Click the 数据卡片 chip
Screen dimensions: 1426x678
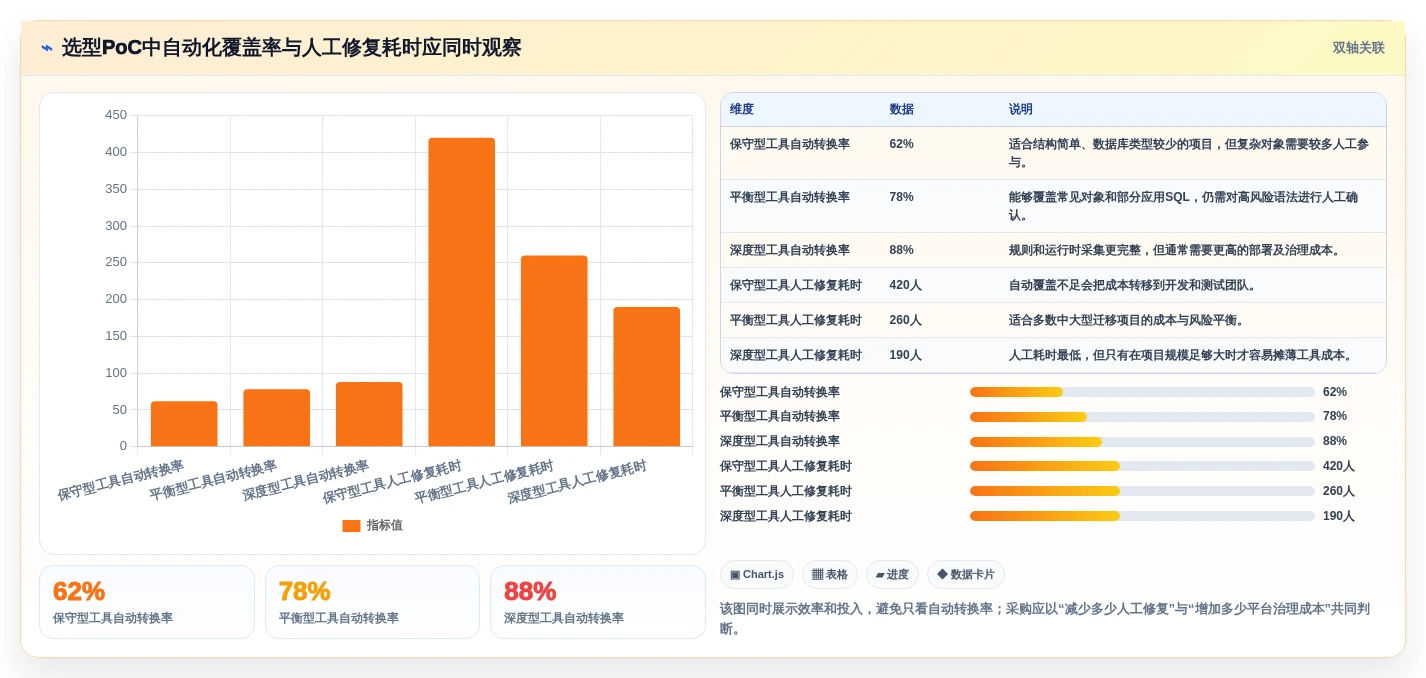coord(966,575)
